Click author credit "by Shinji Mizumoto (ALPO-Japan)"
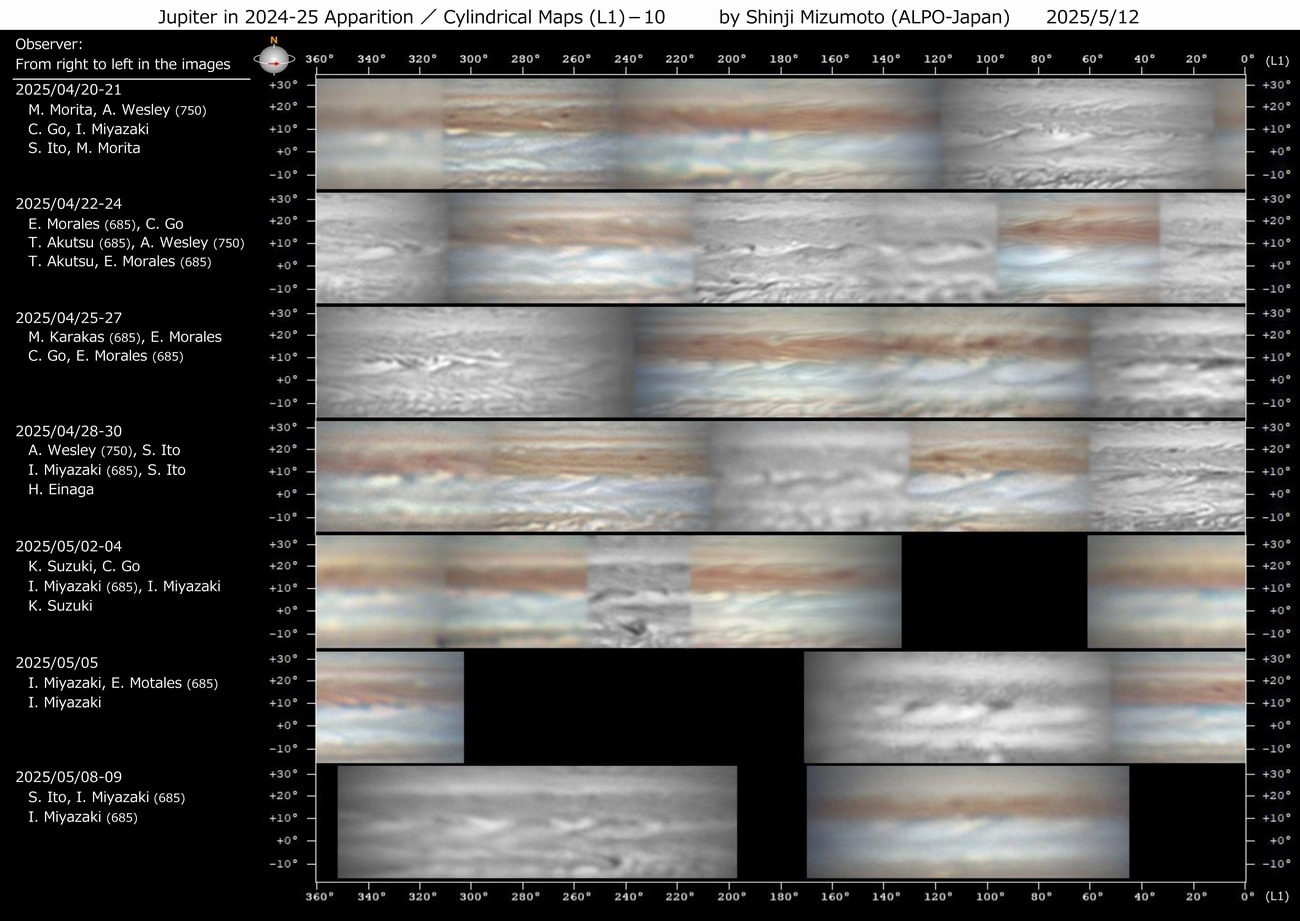1300x921 pixels. 864,18
